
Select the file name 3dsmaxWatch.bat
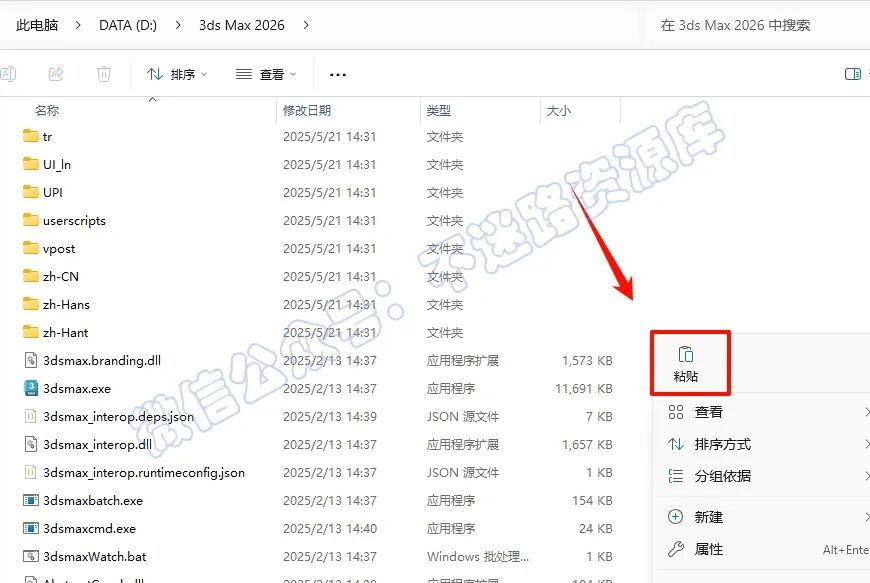coord(94,556)
